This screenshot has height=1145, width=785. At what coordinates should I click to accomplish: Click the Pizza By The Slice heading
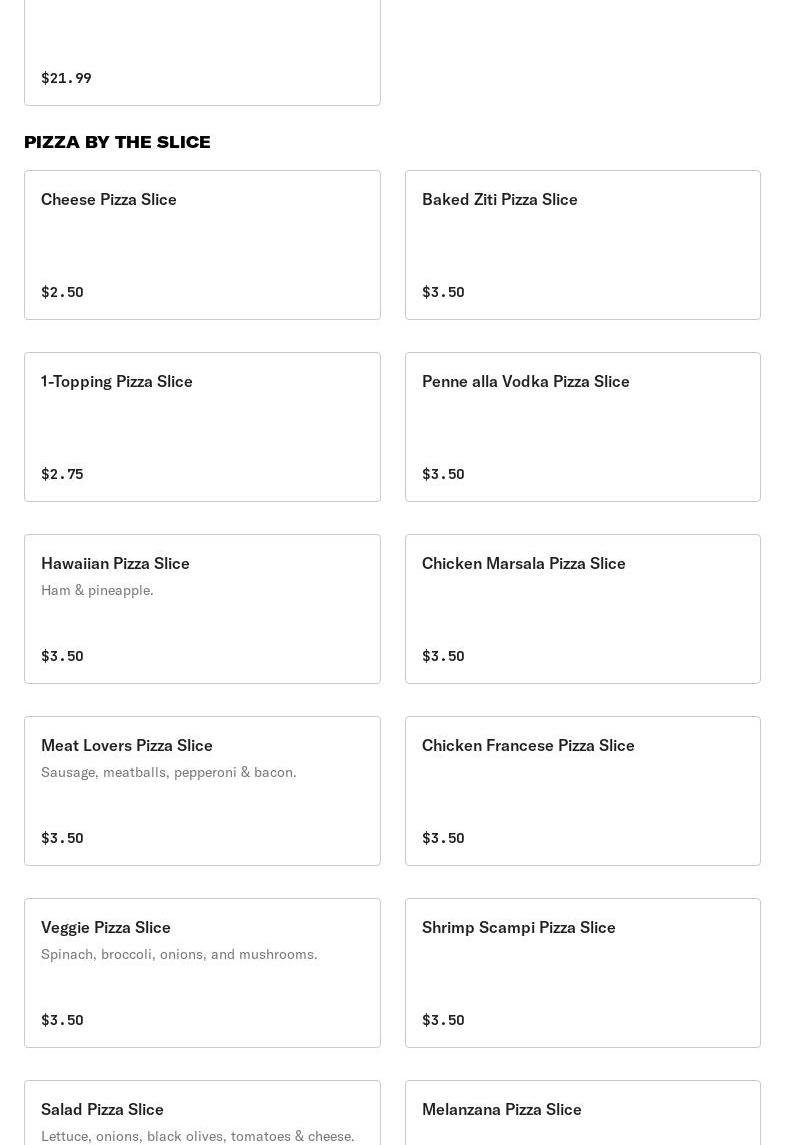click(x=117, y=142)
